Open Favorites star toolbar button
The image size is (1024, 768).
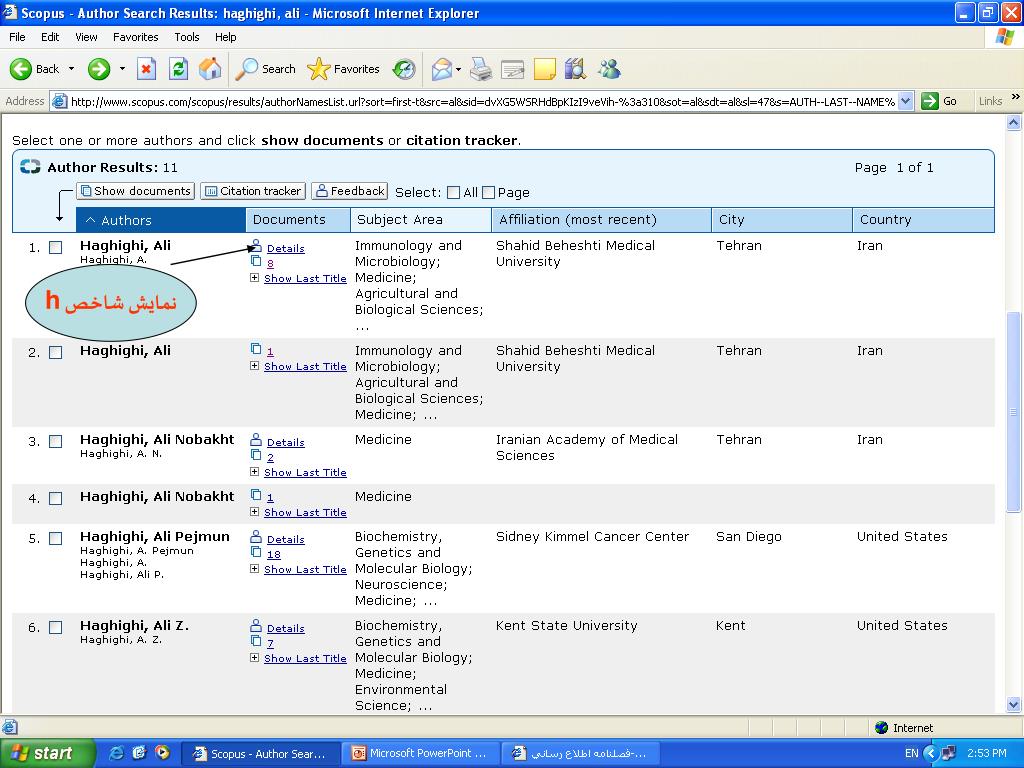click(343, 69)
